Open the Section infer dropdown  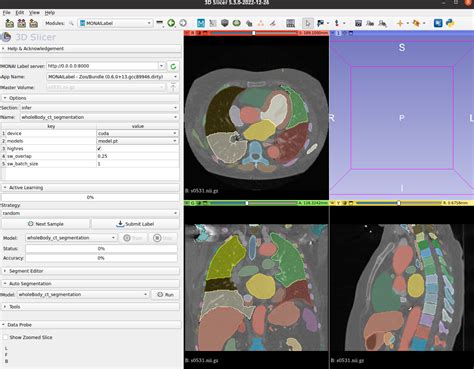[x=99, y=108]
